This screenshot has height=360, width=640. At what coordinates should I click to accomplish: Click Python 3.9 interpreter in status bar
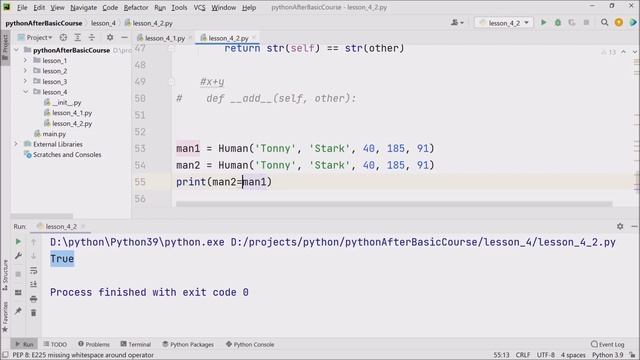click(607, 355)
